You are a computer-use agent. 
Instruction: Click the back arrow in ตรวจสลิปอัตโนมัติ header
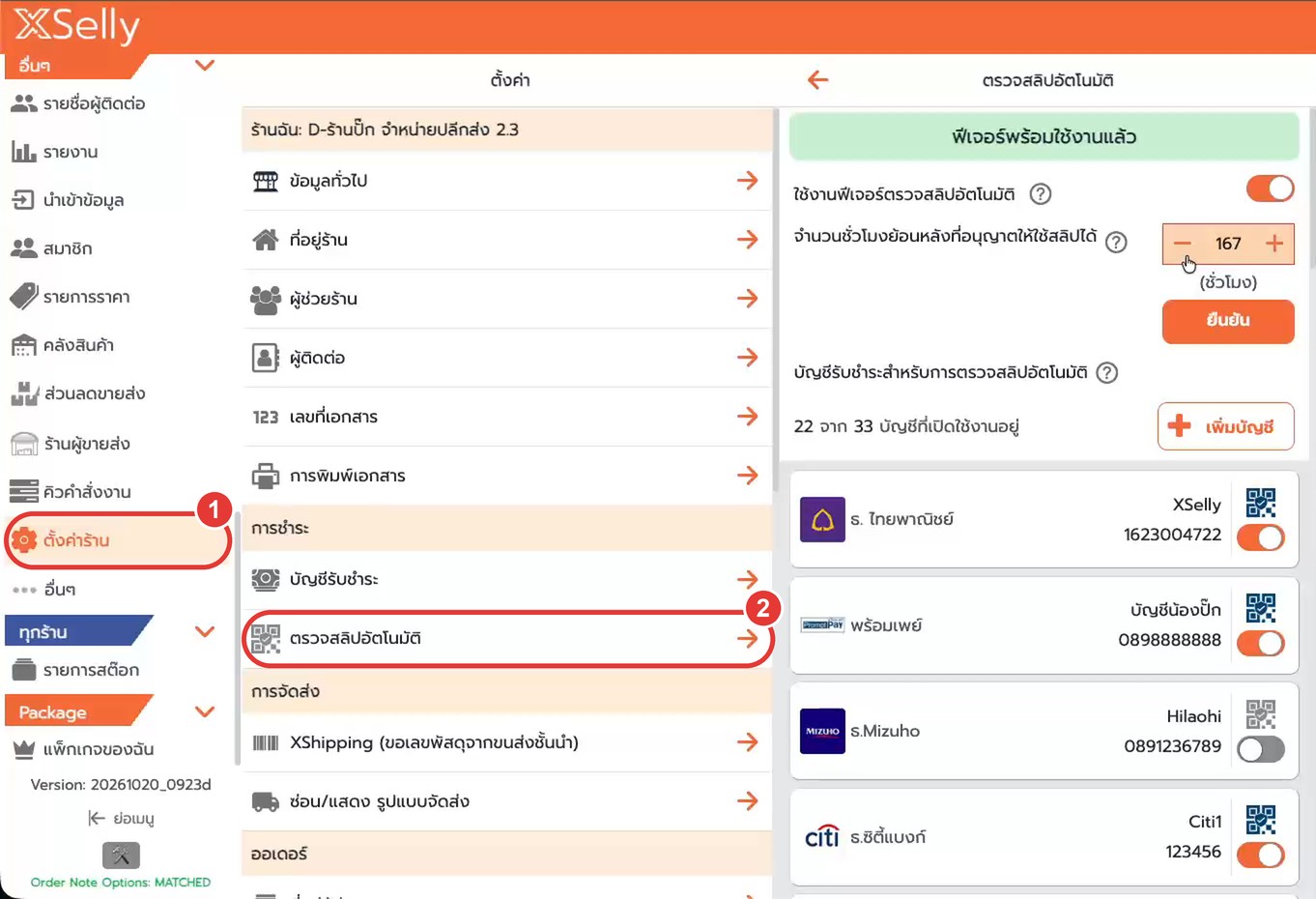tap(817, 80)
